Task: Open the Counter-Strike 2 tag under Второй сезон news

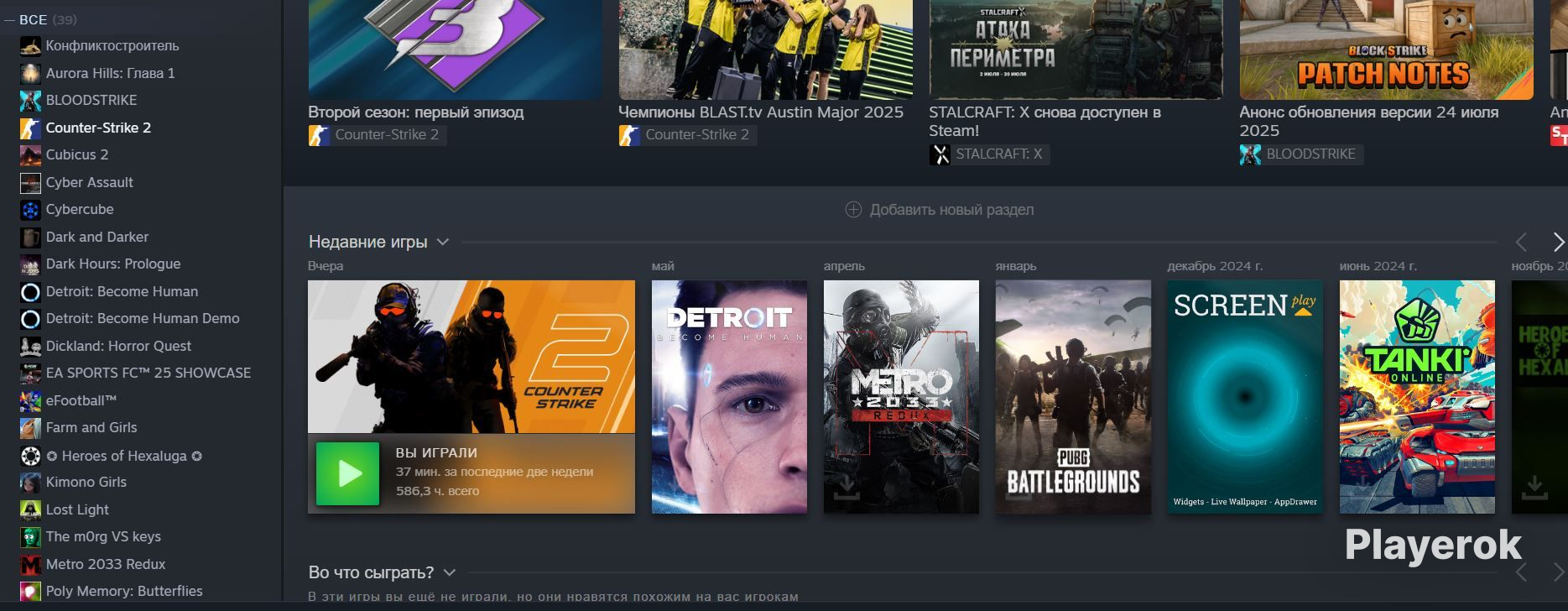Action: [377, 135]
